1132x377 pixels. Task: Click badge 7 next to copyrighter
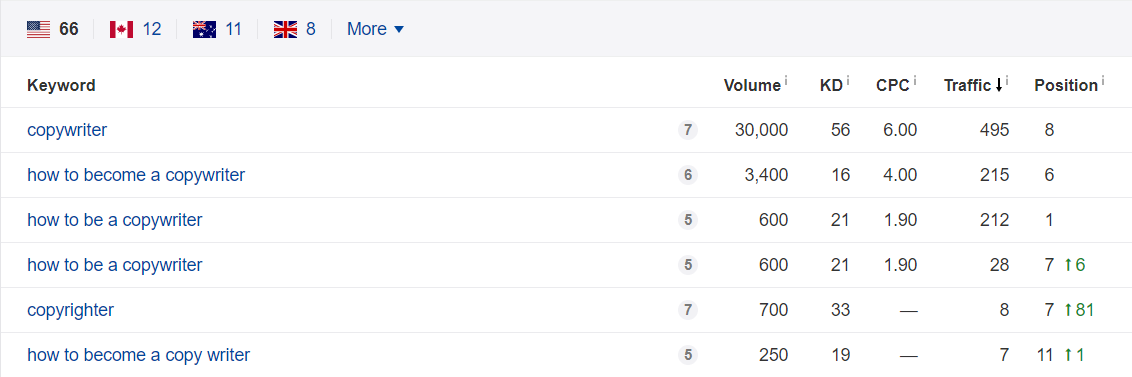688,310
